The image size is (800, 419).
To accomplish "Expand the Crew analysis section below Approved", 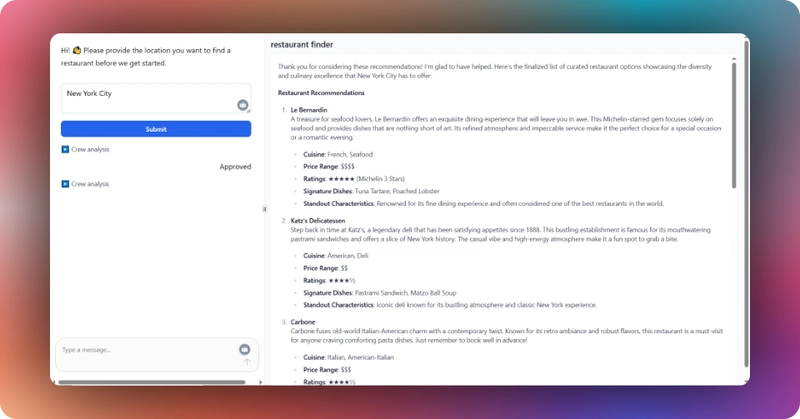I will 85,184.
